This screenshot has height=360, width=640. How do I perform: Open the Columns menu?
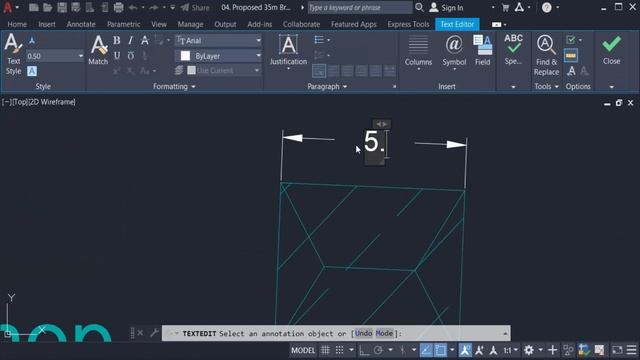pos(418,52)
